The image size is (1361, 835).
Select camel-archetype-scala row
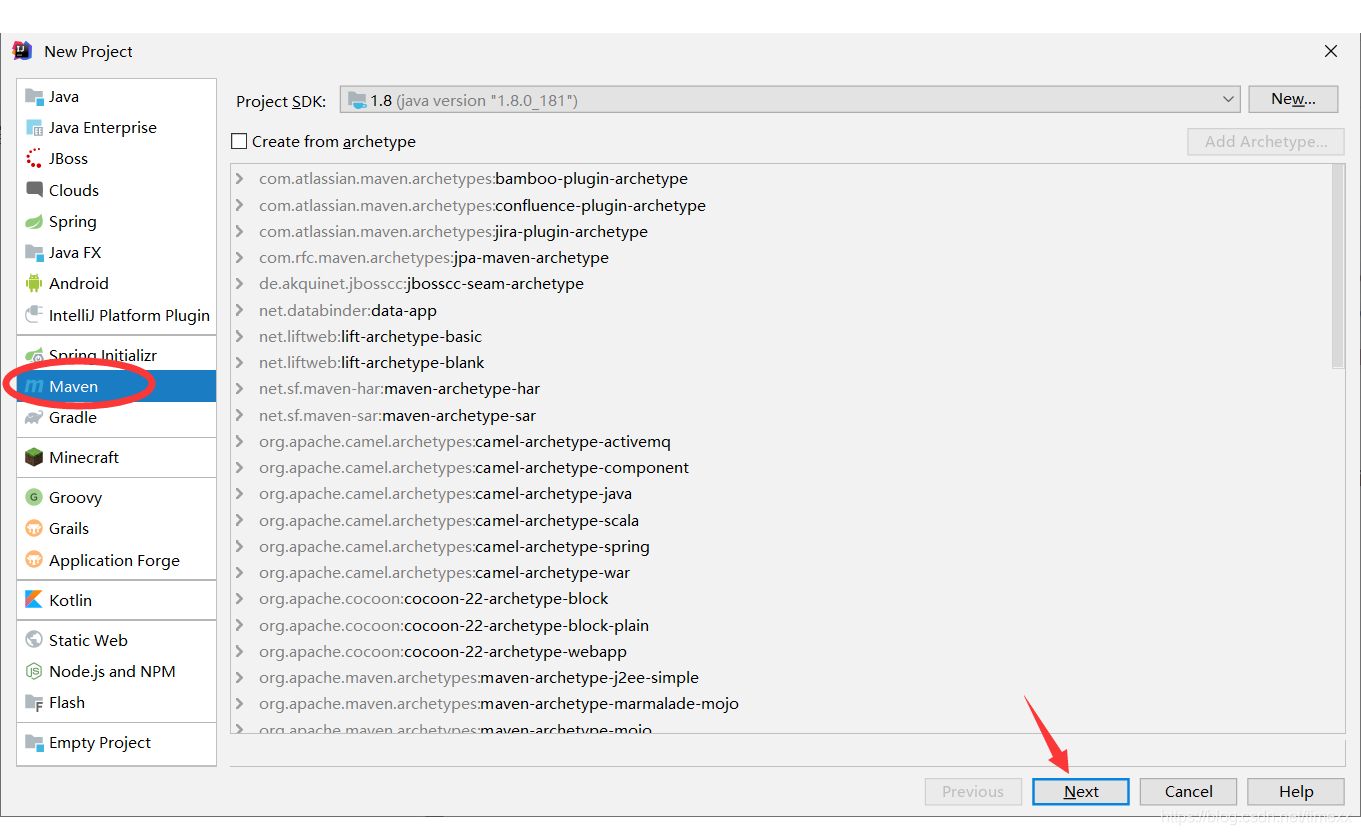tap(781, 520)
